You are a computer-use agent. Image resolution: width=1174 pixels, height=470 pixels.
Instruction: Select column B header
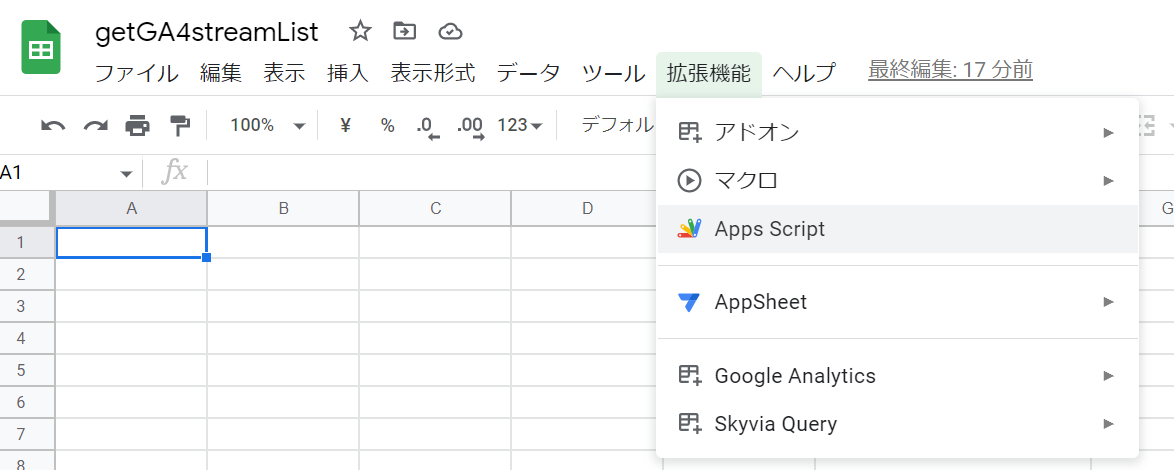pyautogui.click(x=283, y=209)
